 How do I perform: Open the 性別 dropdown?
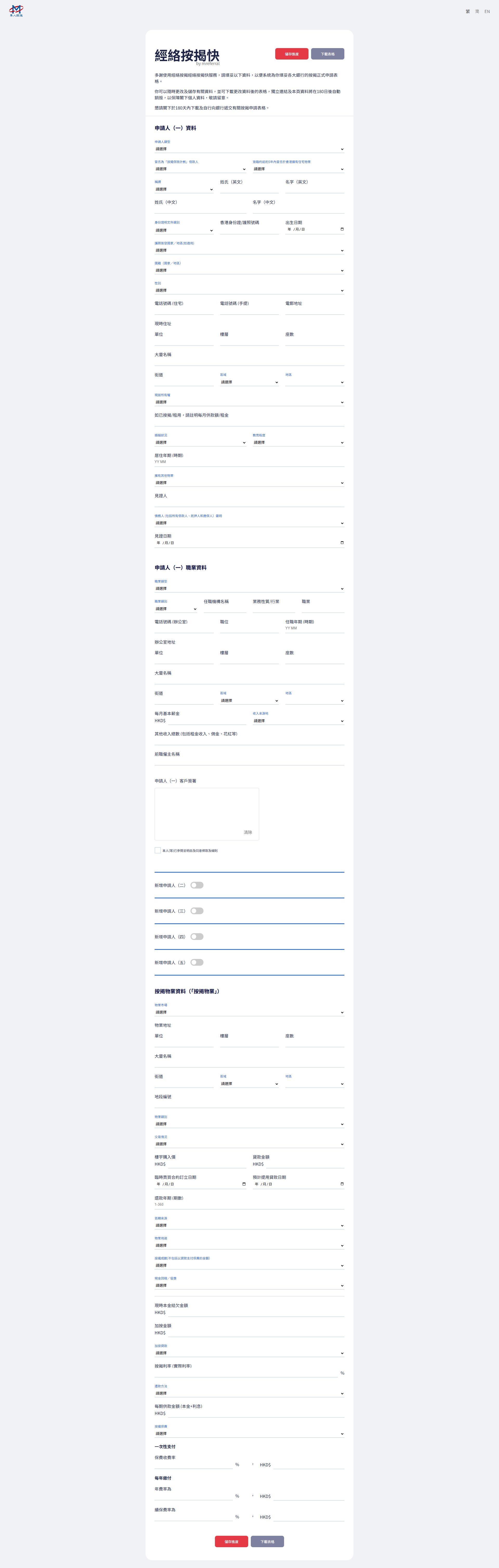(249, 290)
